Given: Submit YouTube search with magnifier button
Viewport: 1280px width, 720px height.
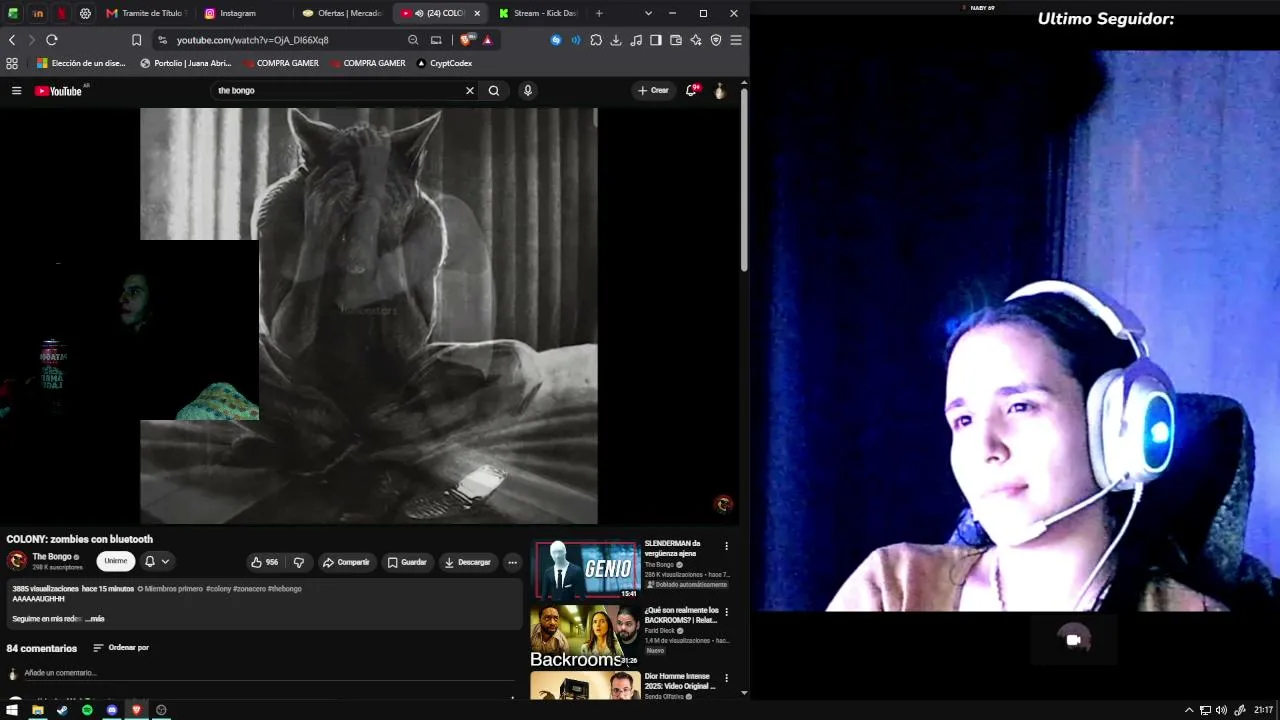Looking at the screenshot, I should coord(494,91).
